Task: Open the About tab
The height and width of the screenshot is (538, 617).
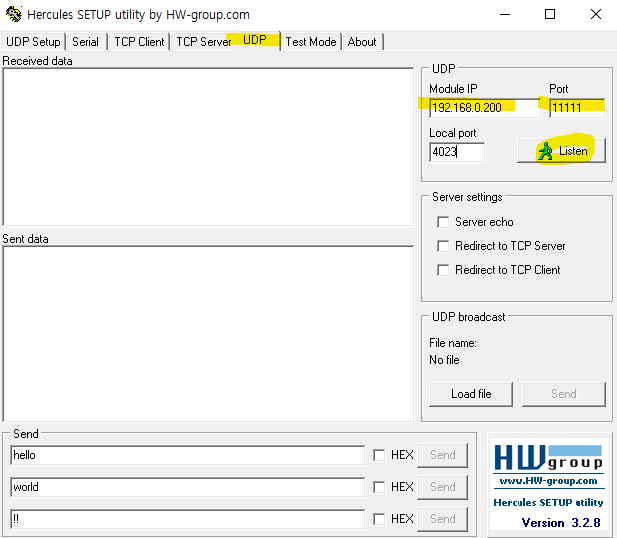Action: coord(362,42)
